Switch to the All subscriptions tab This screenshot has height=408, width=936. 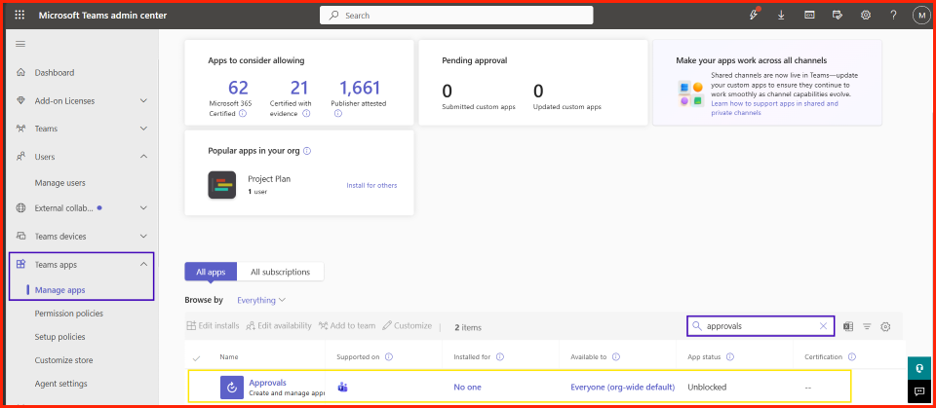pyautogui.click(x=280, y=272)
